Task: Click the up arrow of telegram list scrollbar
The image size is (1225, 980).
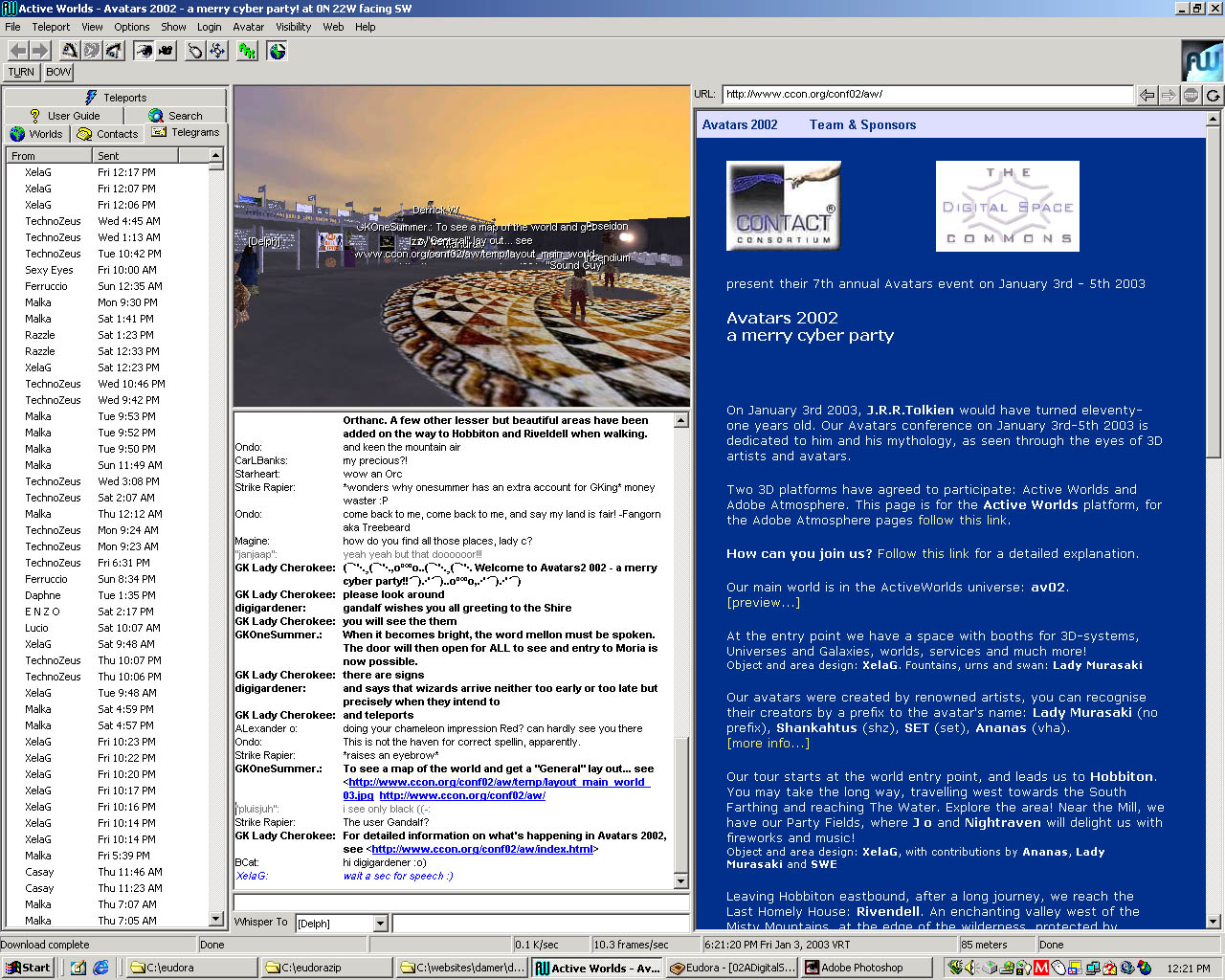Action: pyautogui.click(x=216, y=155)
